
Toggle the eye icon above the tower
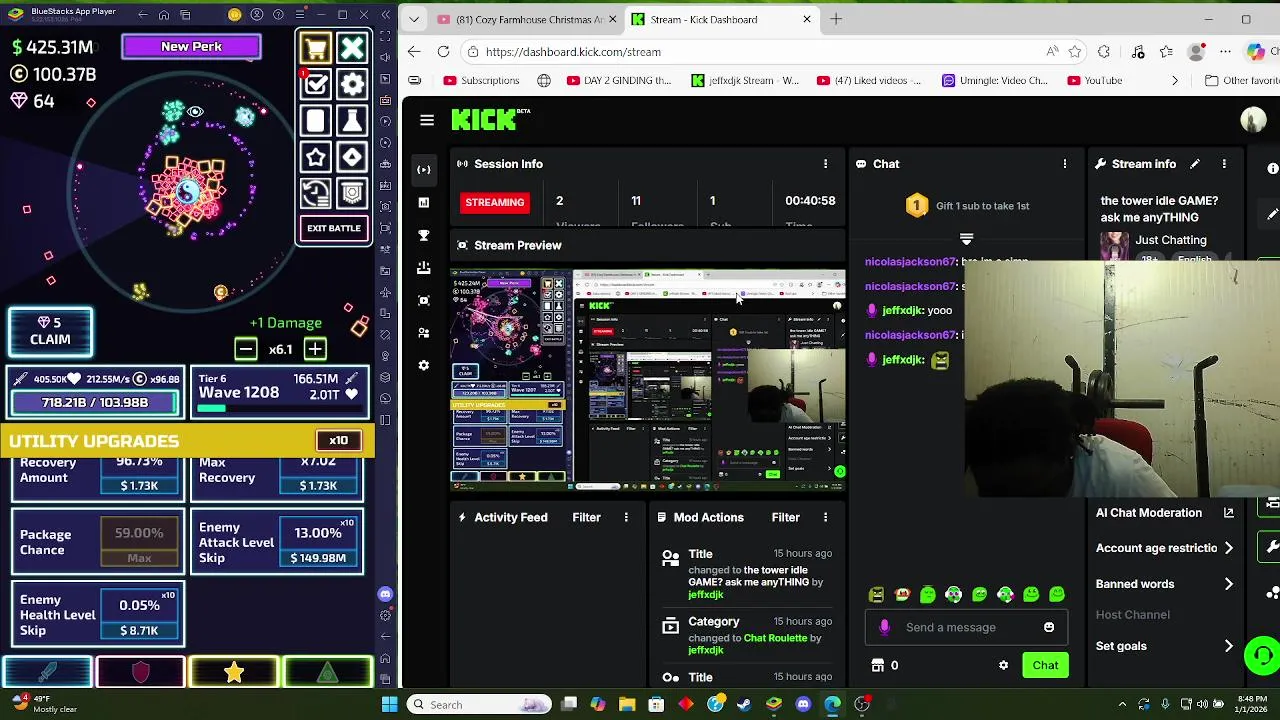195,112
